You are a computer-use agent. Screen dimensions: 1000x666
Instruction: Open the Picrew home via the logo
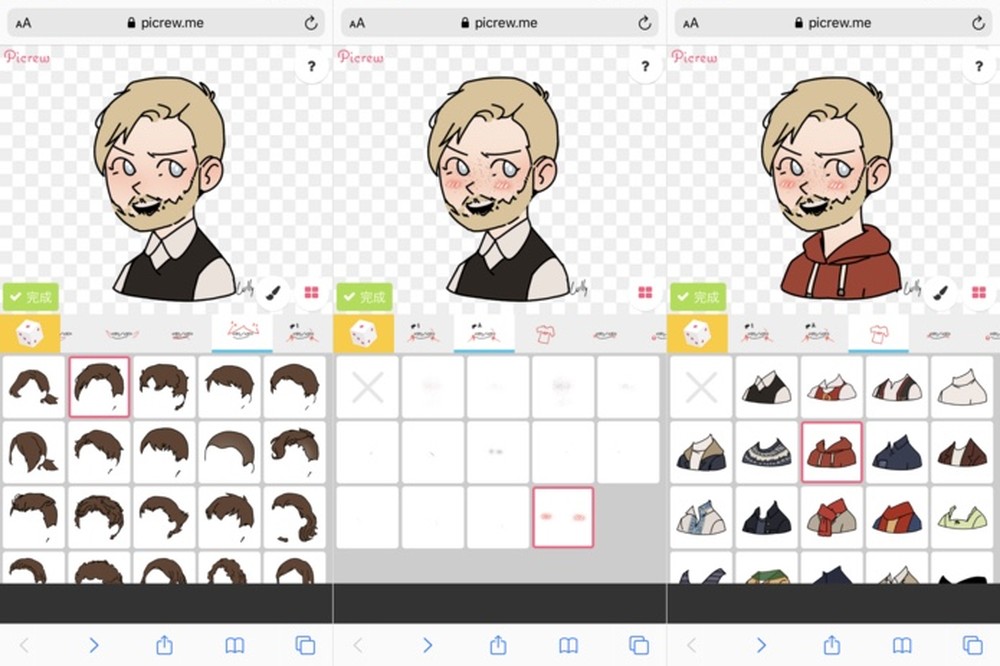[27, 57]
